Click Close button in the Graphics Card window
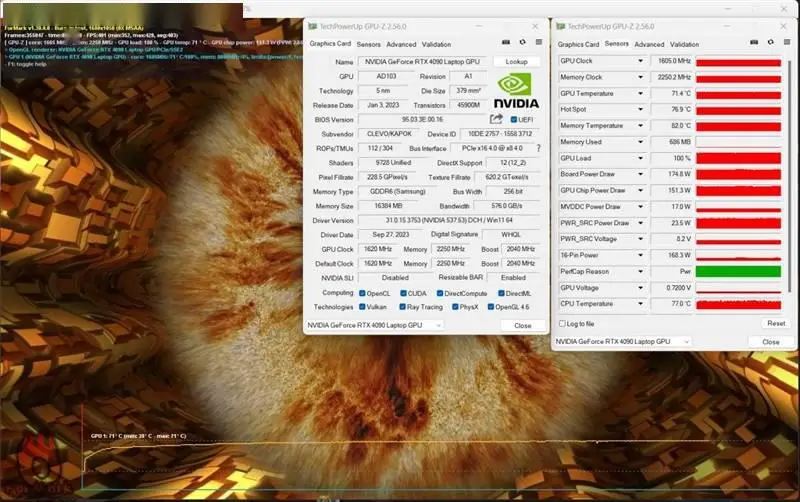This screenshot has height=502, width=800. click(522, 325)
